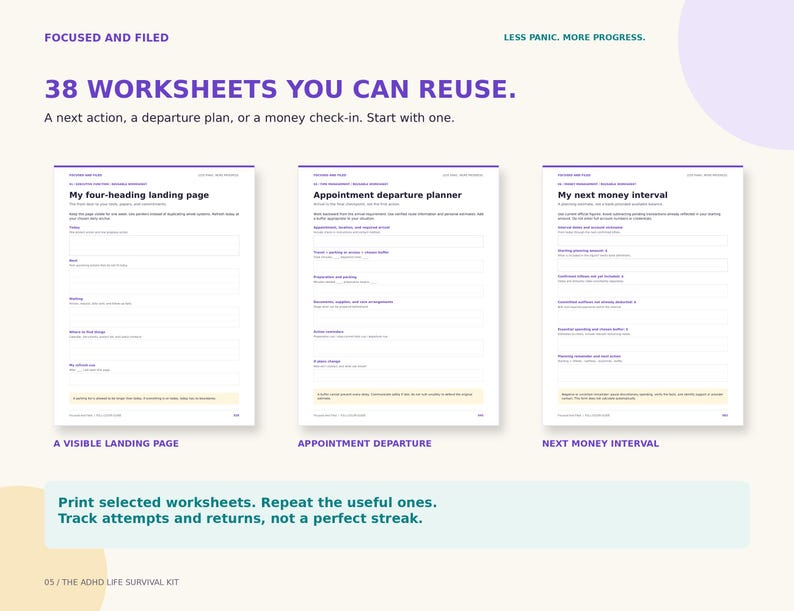794x611 pixels.
Task: Click the 'My next money interval' title
Action: click(613, 195)
